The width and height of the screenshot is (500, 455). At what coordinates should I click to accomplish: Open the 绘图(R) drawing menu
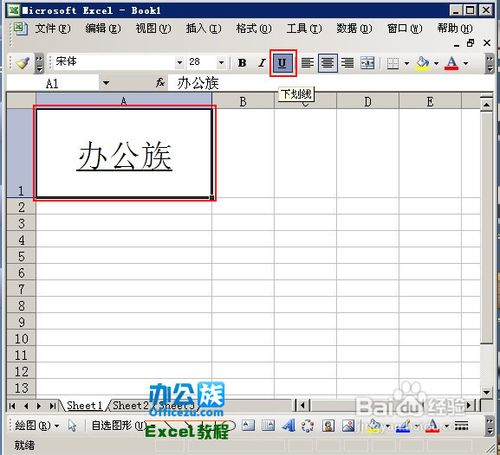[37, 425]
